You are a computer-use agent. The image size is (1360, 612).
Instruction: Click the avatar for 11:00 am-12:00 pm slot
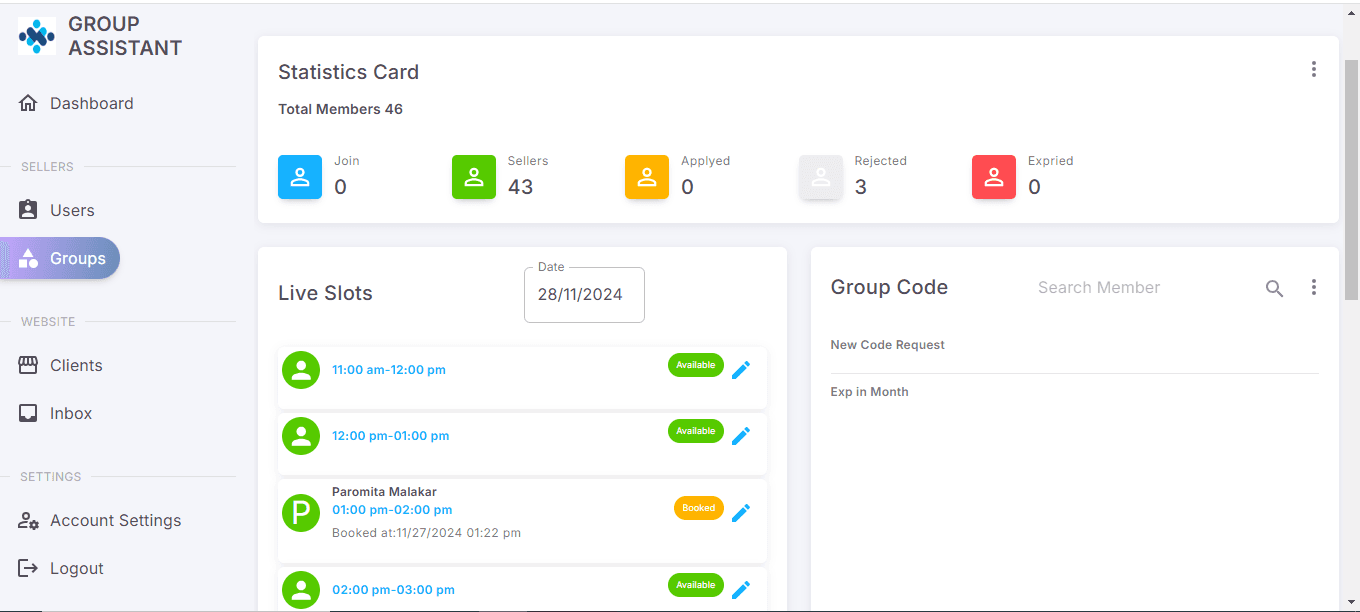(x=301, y=370)
